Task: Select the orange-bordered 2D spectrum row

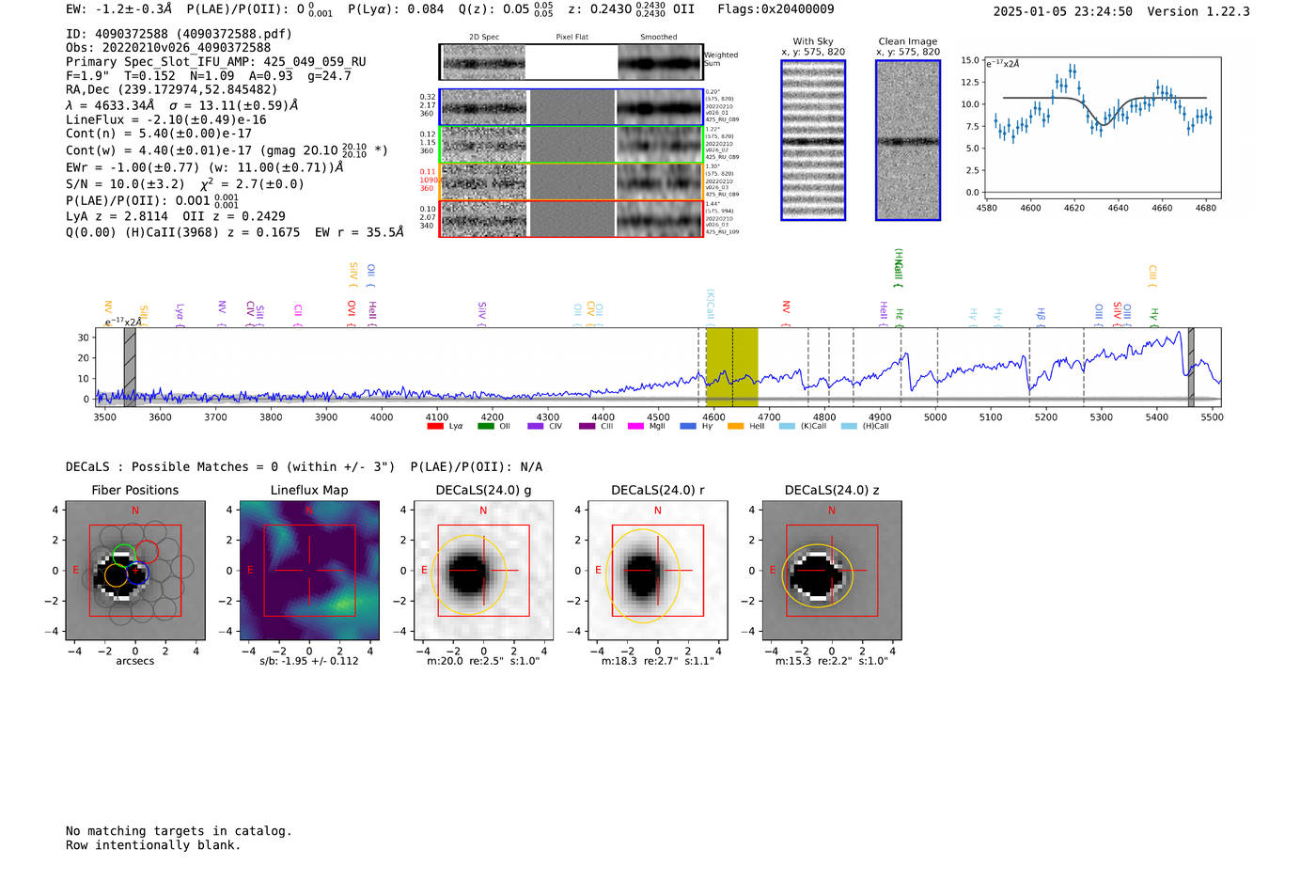Action: (x=572, y=181)
